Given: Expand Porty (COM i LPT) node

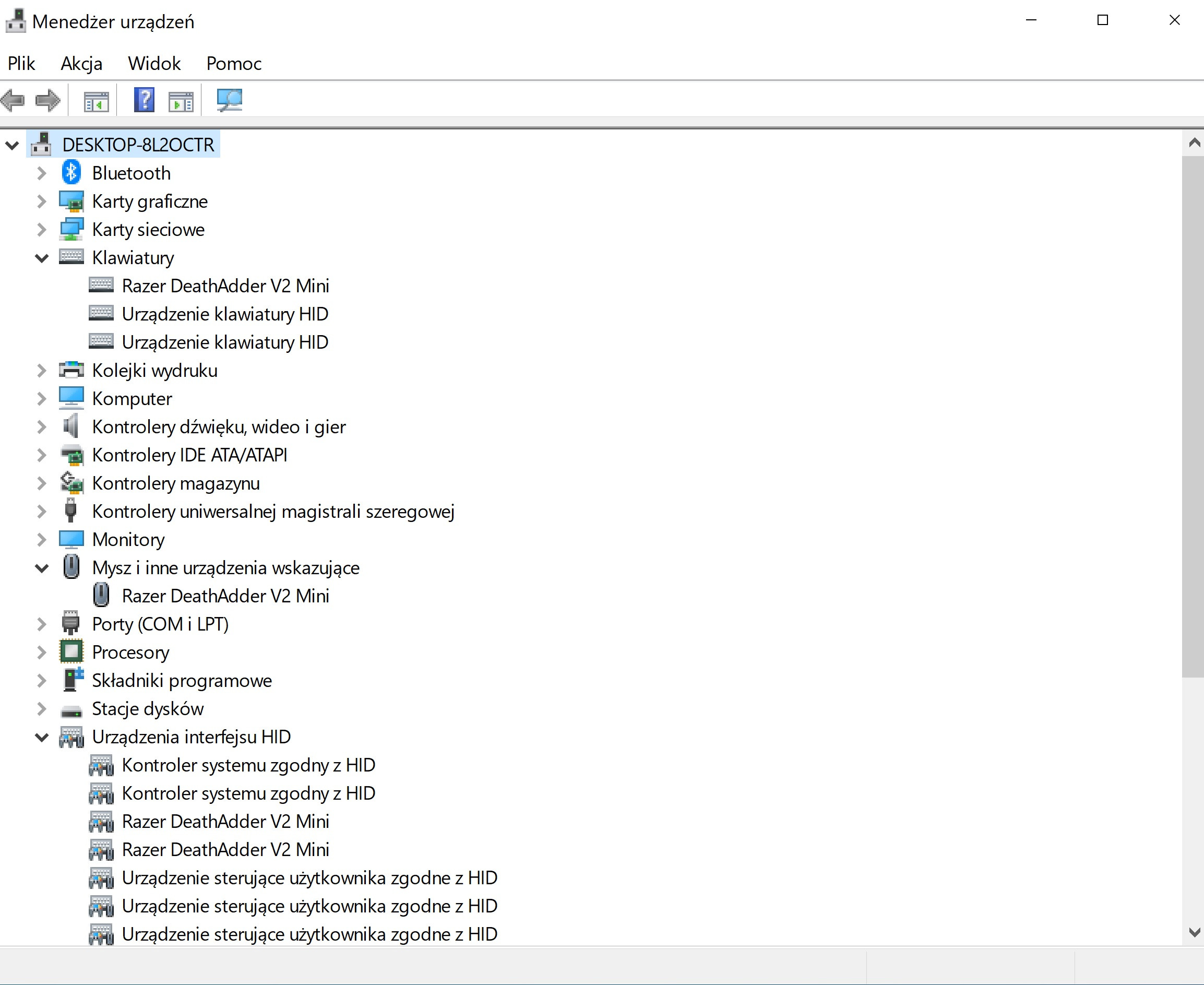Looking at the screenshot, I should point(41,624).
